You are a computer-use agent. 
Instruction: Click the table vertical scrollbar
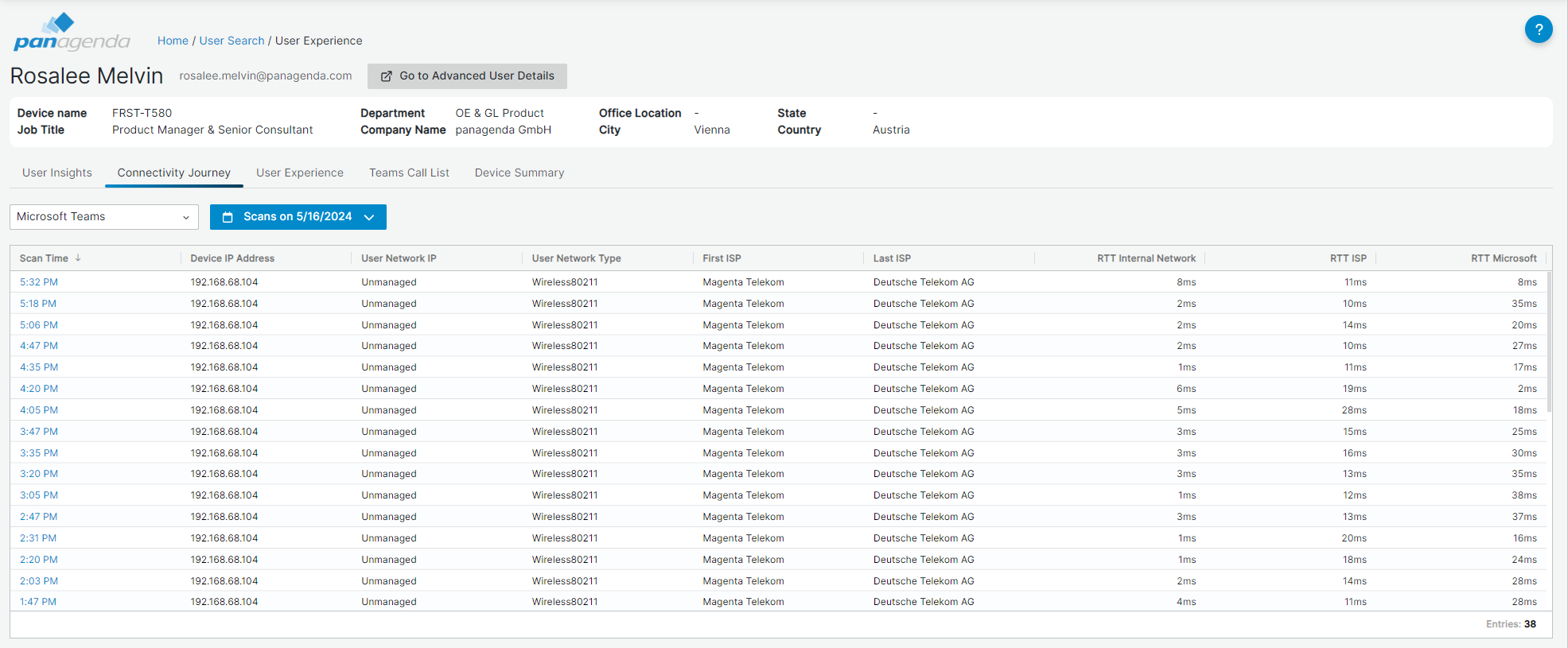click(1549, 342)
